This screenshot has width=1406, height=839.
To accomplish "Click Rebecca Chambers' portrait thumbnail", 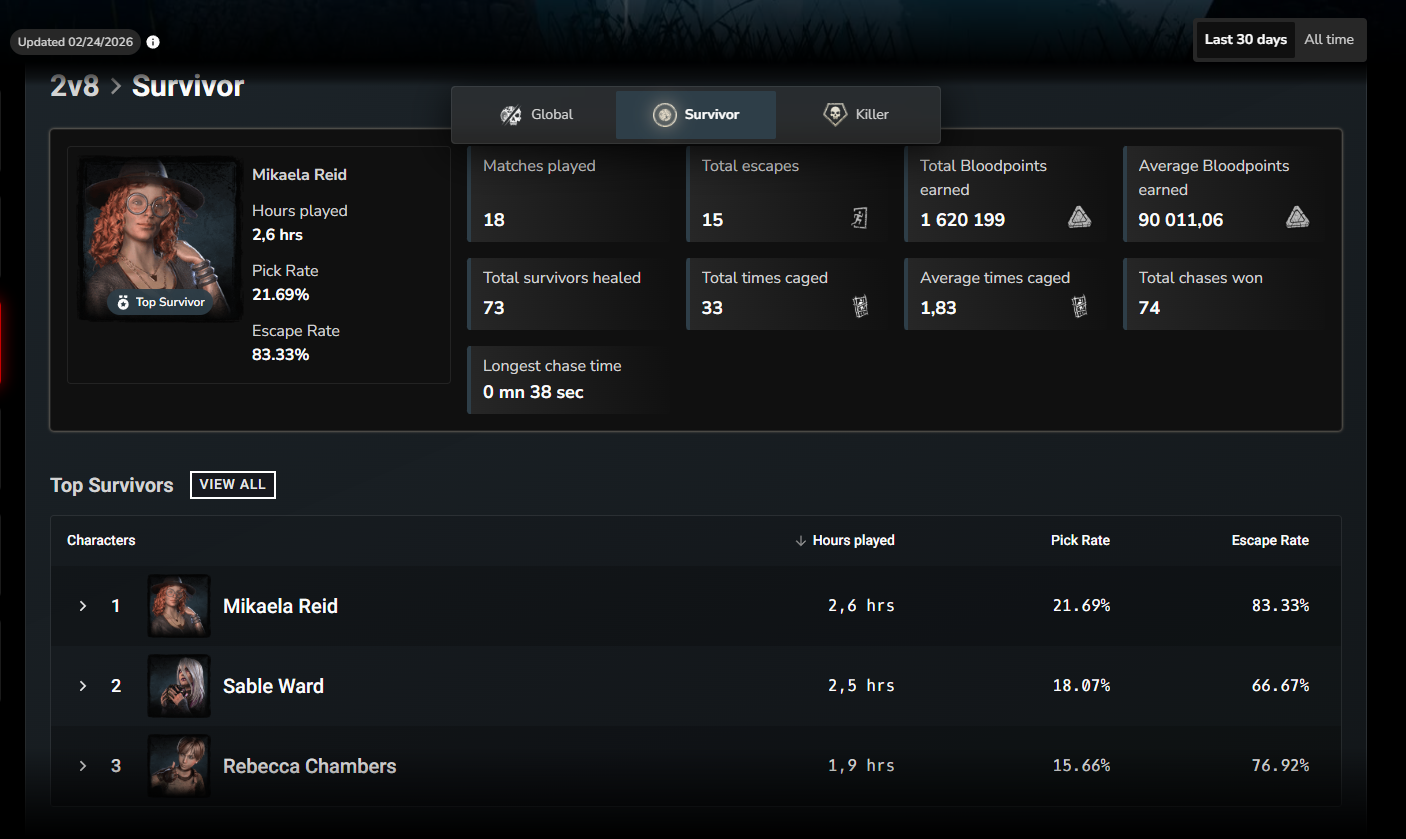I will [x=179, y=766].
